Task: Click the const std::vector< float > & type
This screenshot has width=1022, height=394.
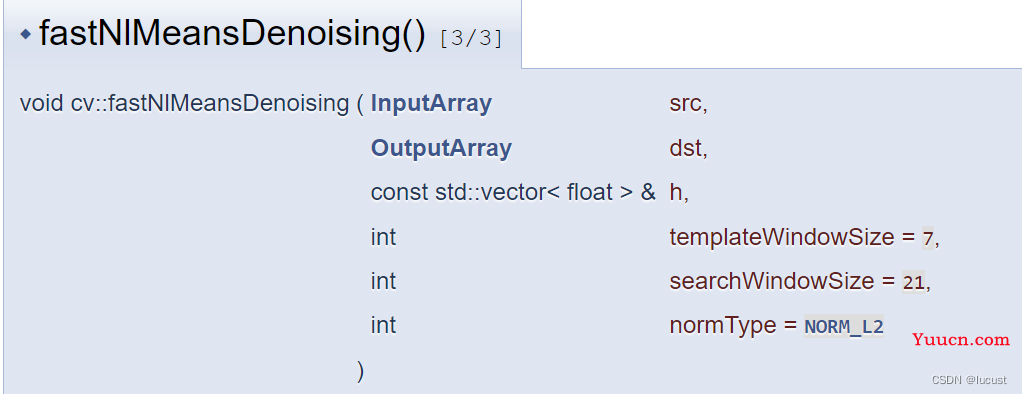Action: [513, 192]
